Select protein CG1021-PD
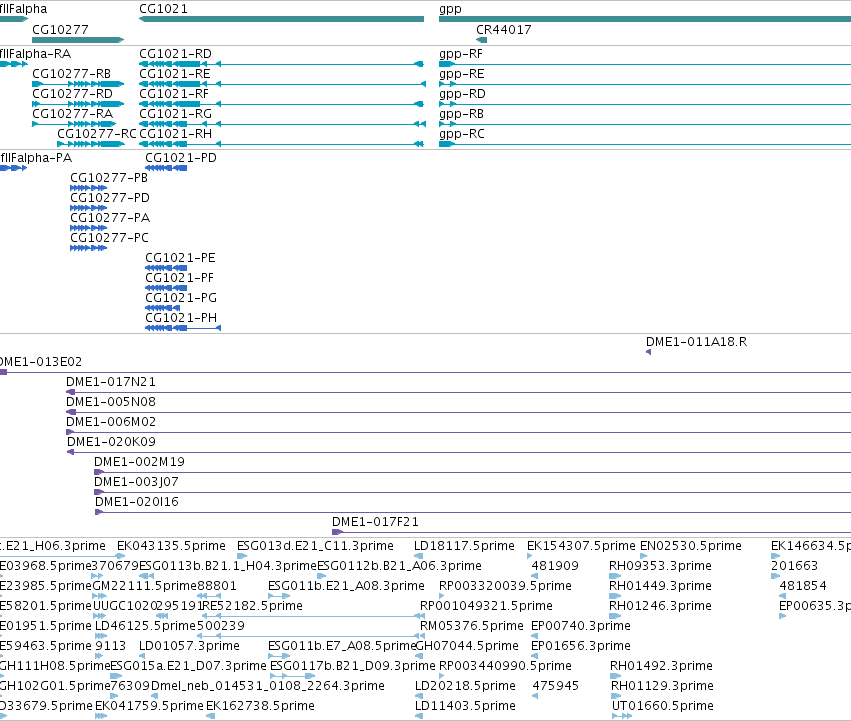The height and width of the screenshot is (721, 851). pos(166,168)
